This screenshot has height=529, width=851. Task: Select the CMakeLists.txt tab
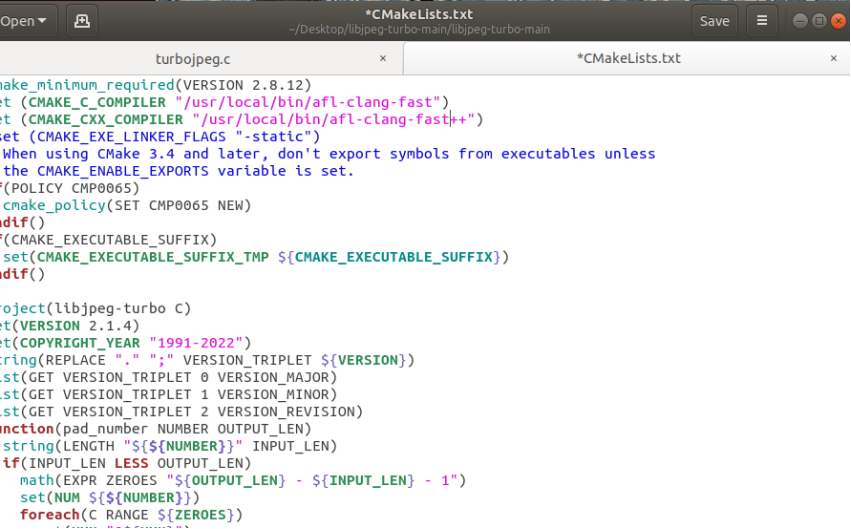(628, 59)
